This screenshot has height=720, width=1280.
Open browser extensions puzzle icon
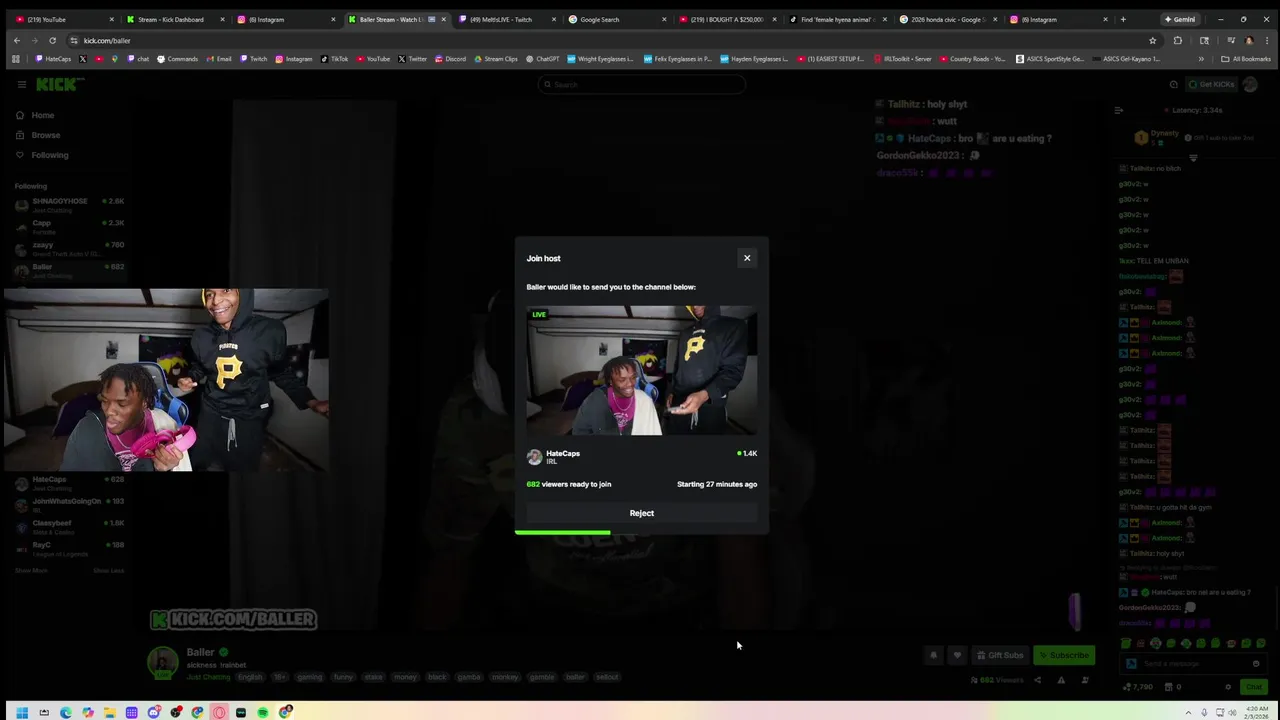click(1177, 40)
